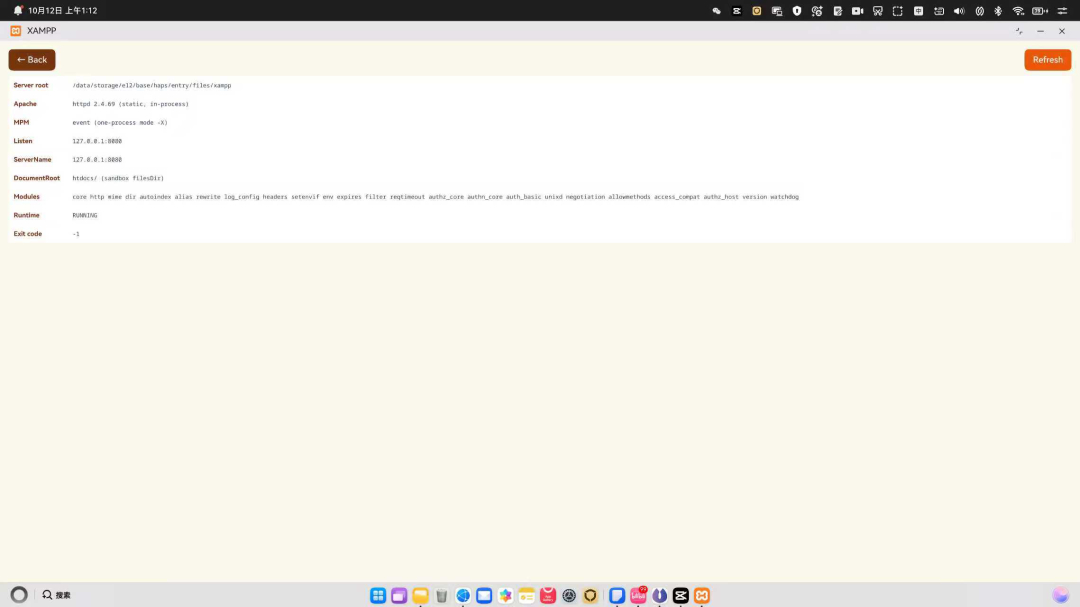
Task: Open the control center sliders icon
Action: 1062,11
